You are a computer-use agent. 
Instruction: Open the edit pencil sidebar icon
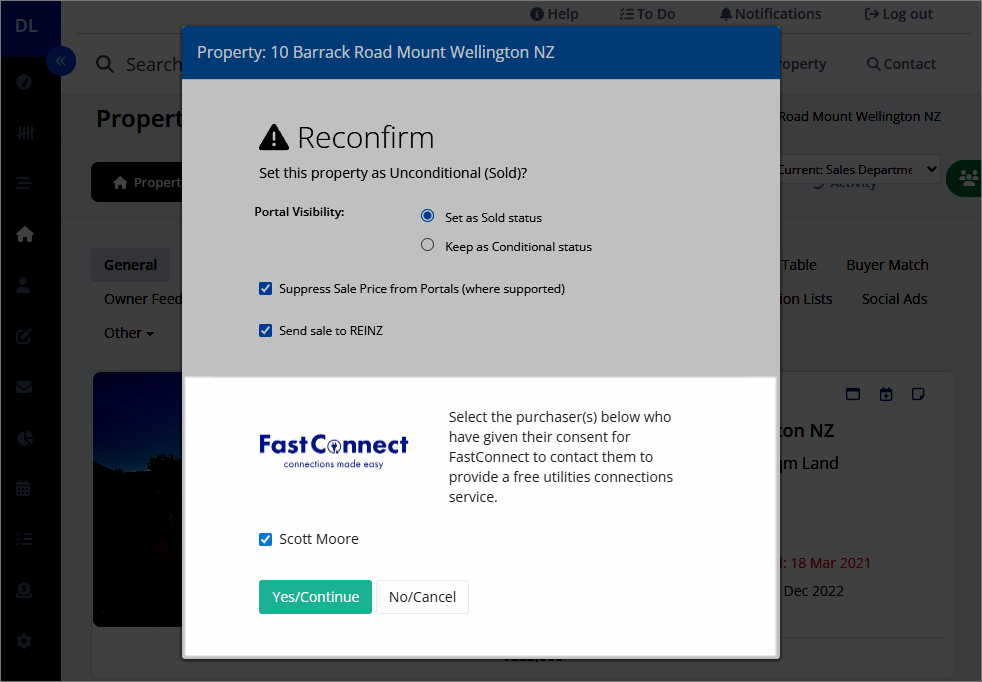click(x=24, y=336)
